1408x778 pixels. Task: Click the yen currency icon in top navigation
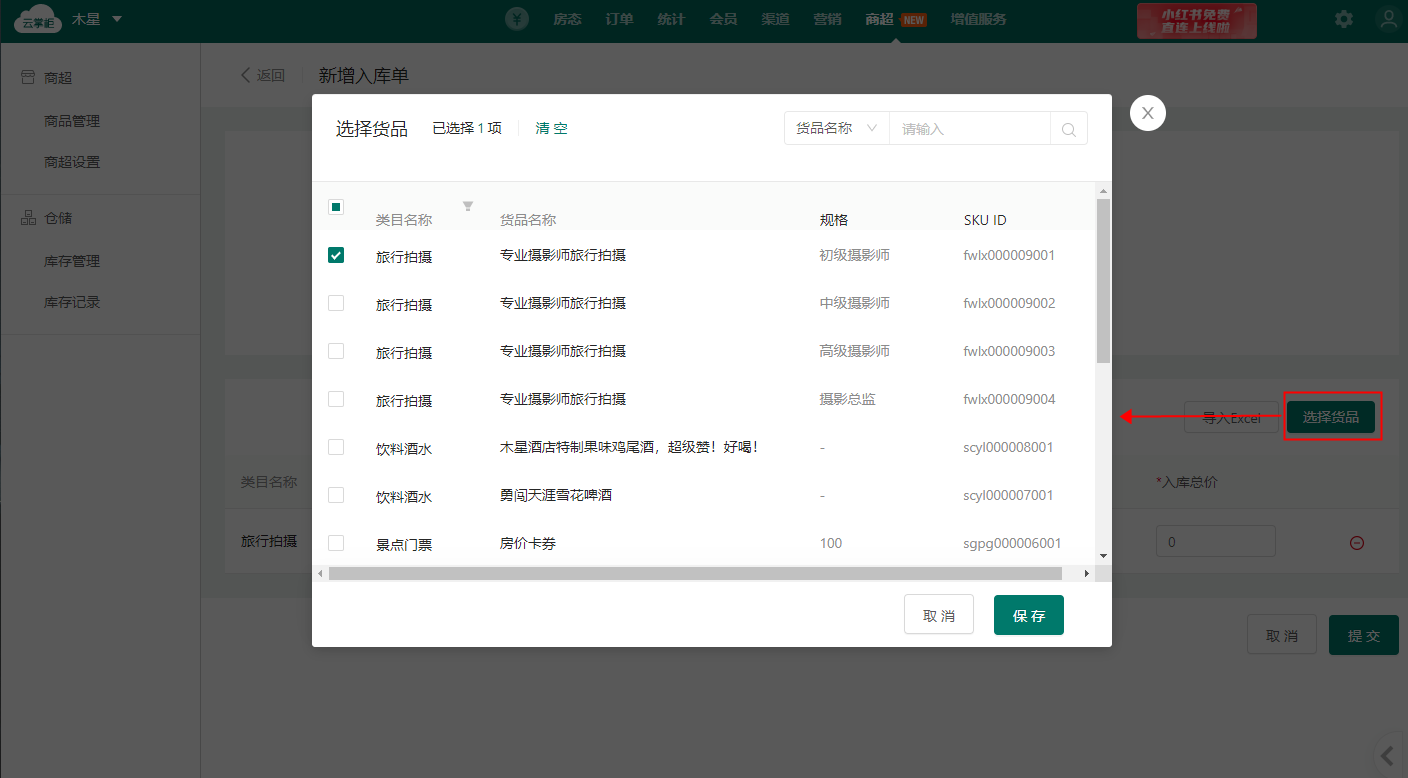coord(517,19)
